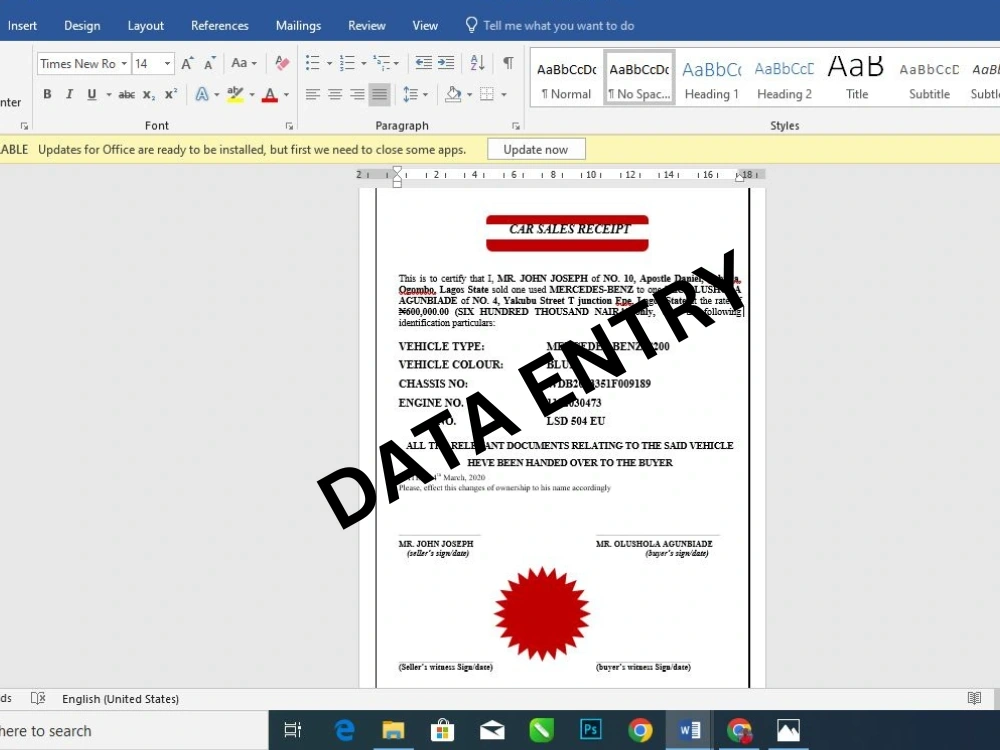Open the Insert tab

pos(22,26)
